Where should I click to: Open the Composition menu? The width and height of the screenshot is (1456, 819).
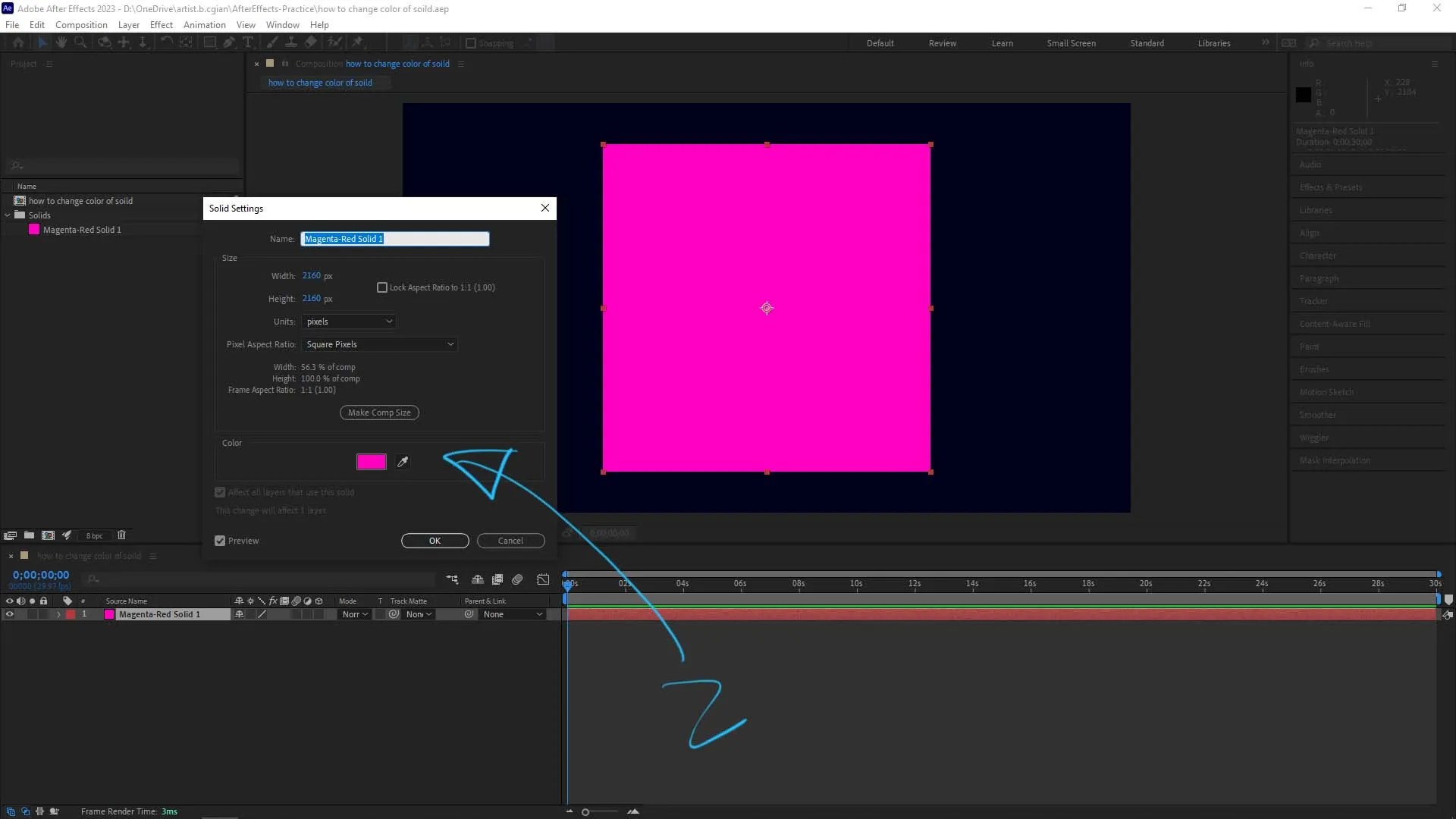coord(81,24)
